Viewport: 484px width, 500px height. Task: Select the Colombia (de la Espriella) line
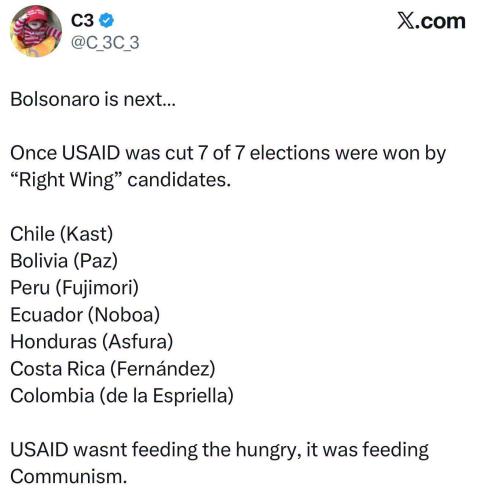pyautogui.click(x=122, y=396)
